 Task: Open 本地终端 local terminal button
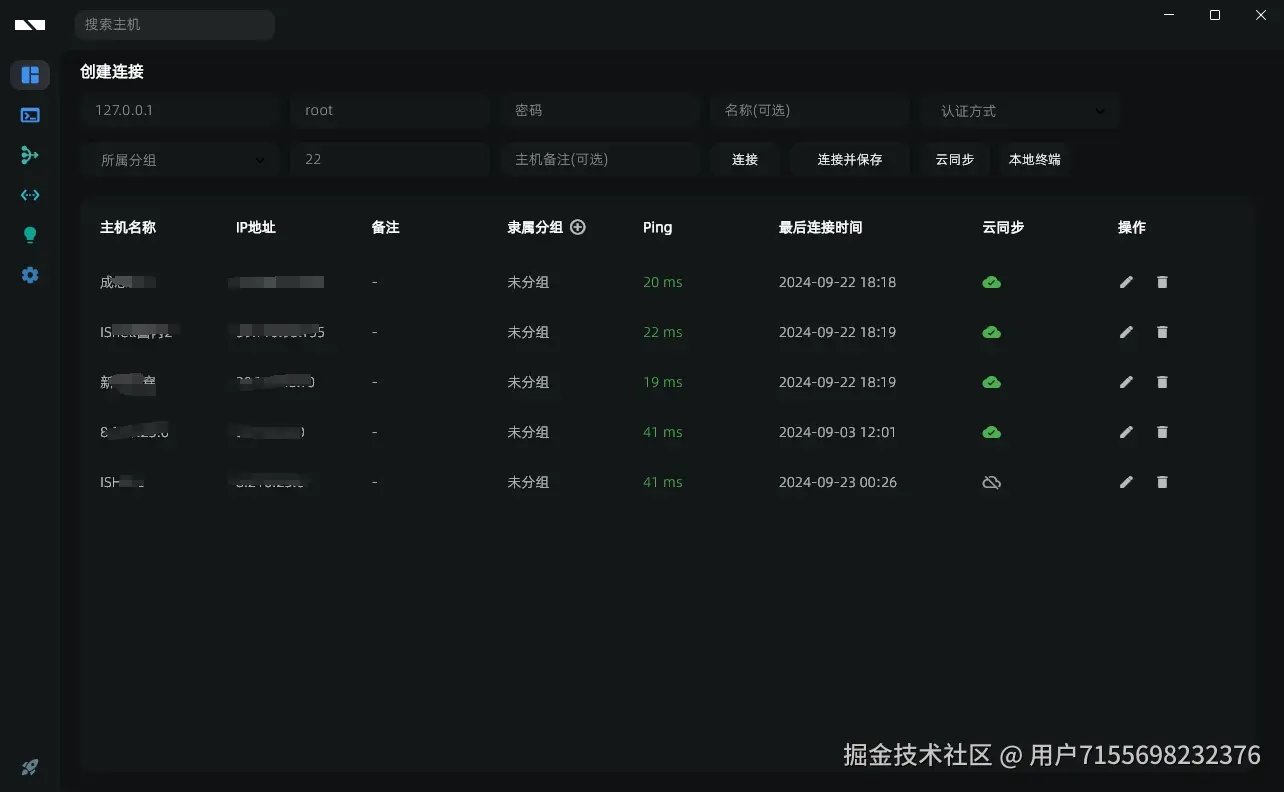click(x=1035, y=160)
